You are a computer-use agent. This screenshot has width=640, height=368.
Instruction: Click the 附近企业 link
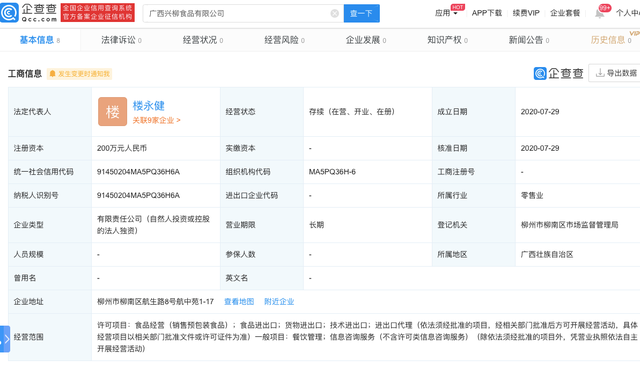pyautogui.click(x=279, y=301)
